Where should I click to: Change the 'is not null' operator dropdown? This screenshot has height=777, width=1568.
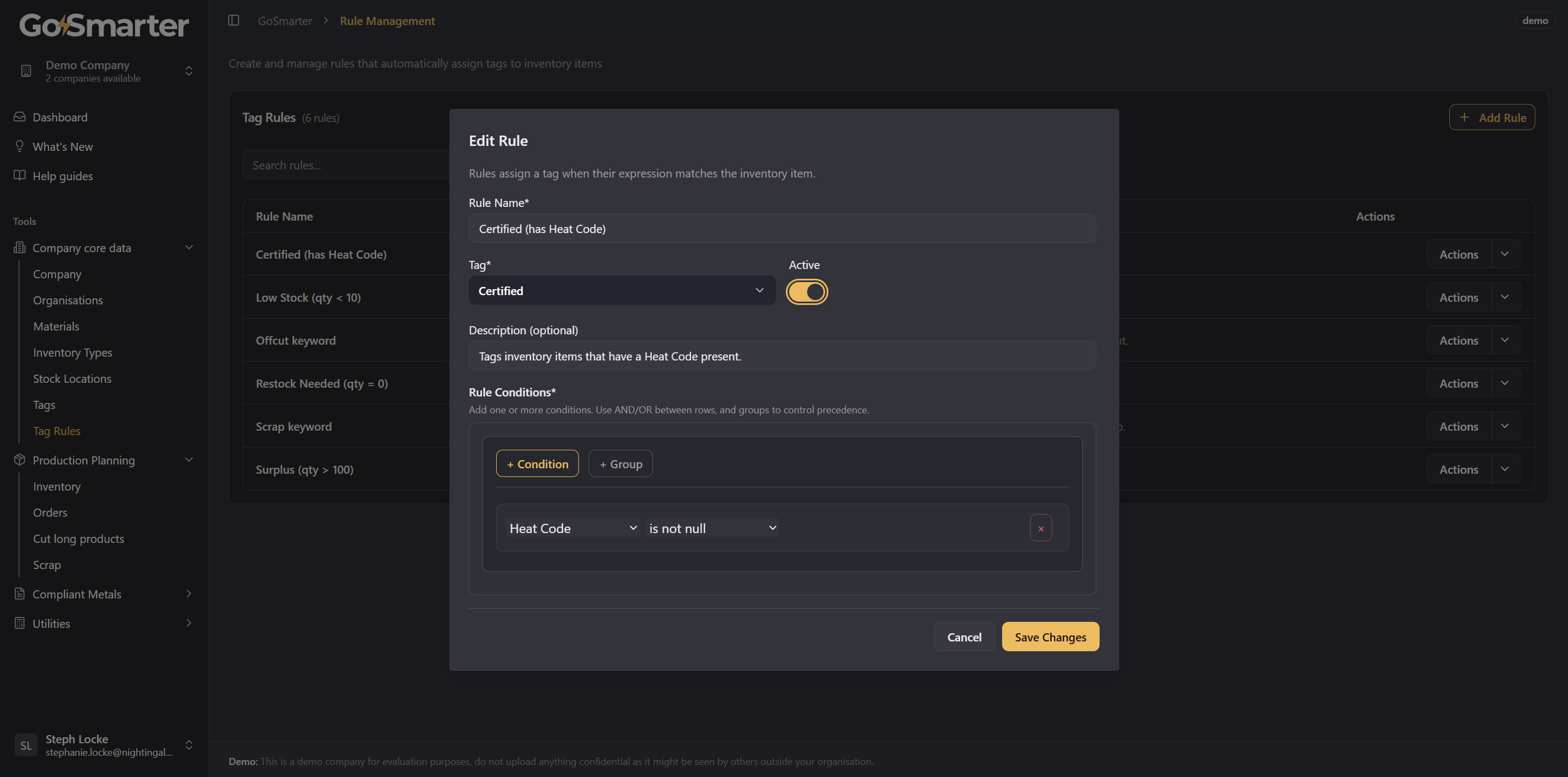(x=712, y=528)
